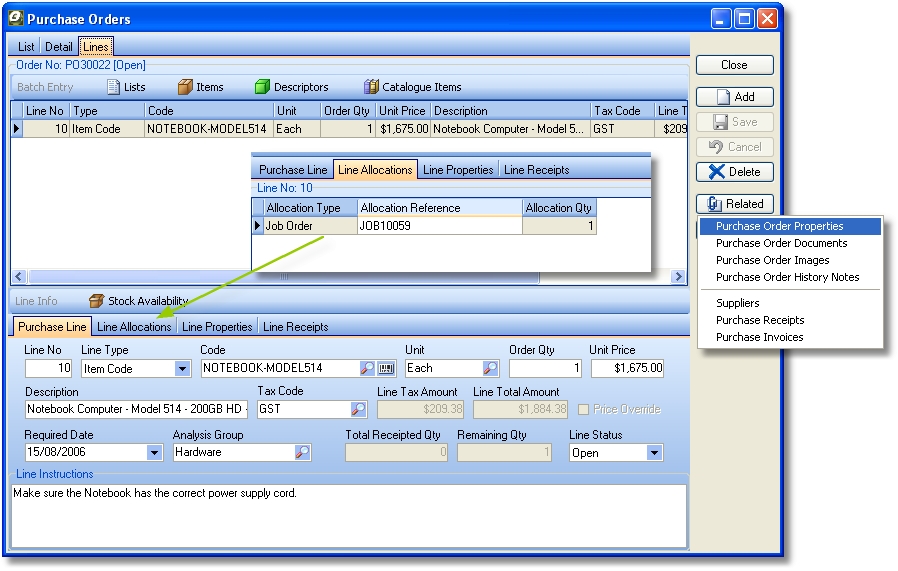
Task: Open the Required Date dropdown
Action: [x=154, y=452]
